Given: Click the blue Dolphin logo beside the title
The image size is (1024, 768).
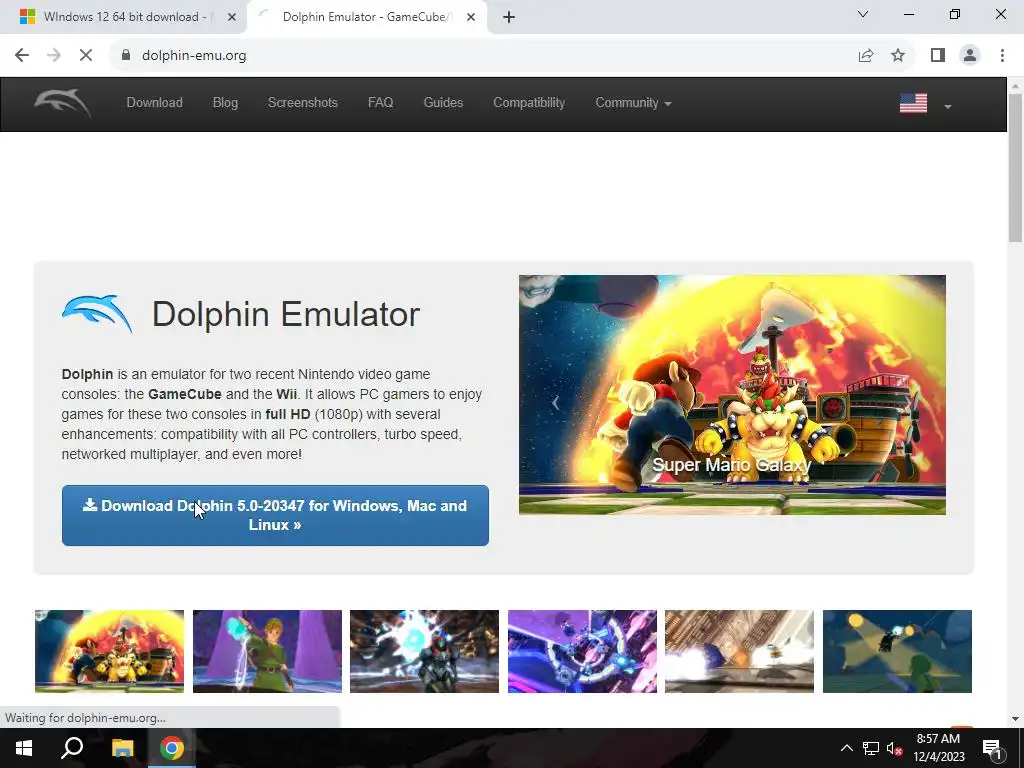Looking at the screenshot, I should pyautogui.click(x=97, y=313).
